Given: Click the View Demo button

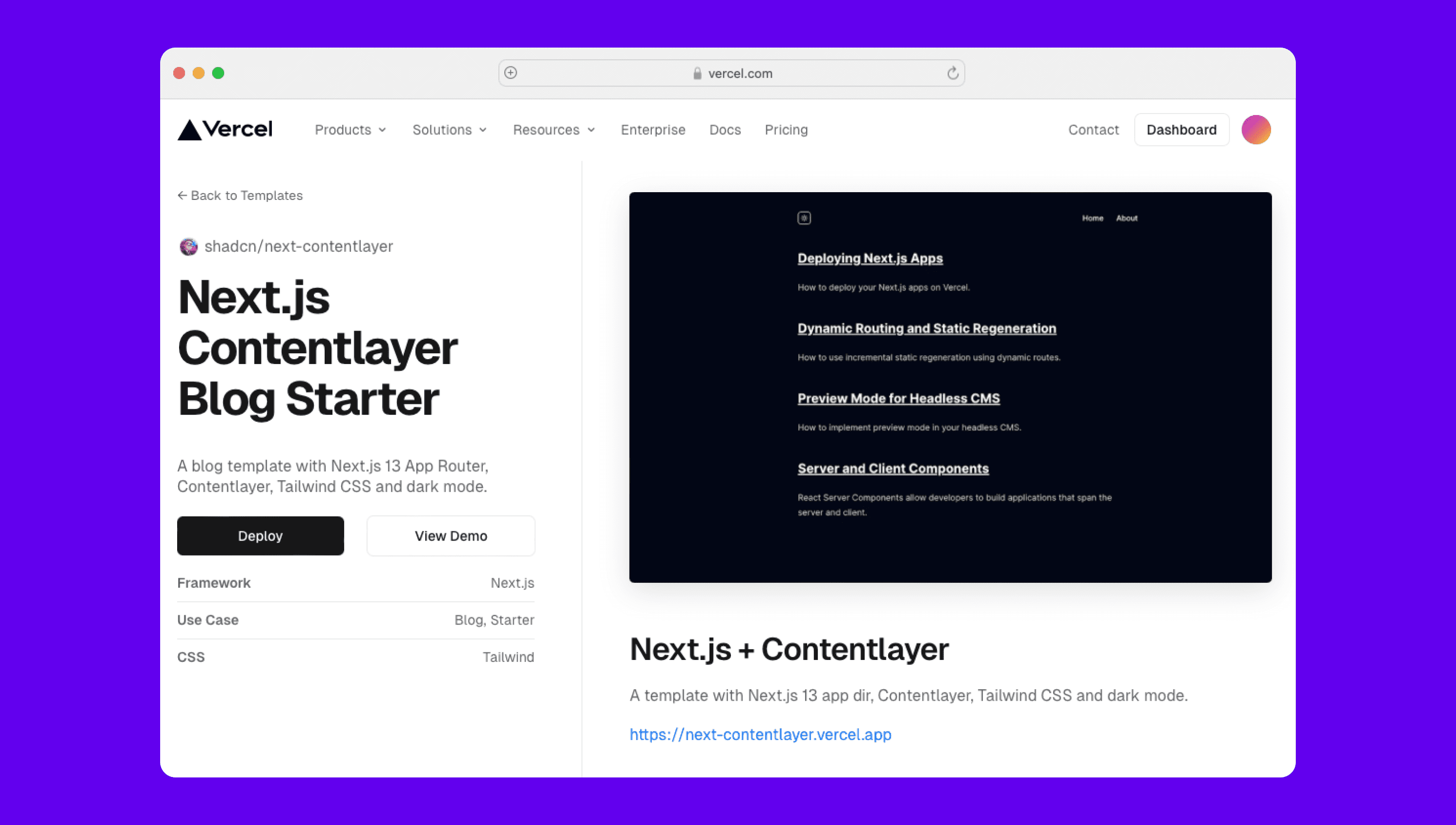Looking at the screenshot, I should pyautogui.click(x=451, y=535).
